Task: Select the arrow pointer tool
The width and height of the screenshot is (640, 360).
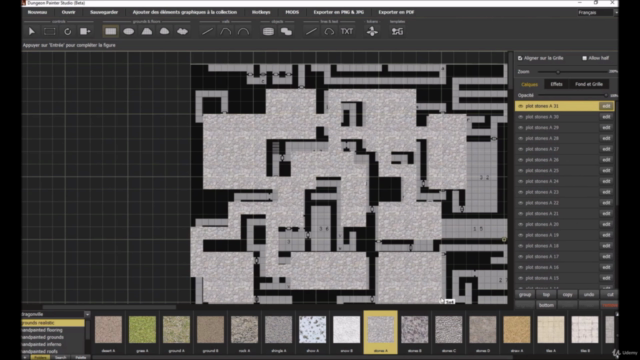Action: pyautogui.click(x=31, y=31)
